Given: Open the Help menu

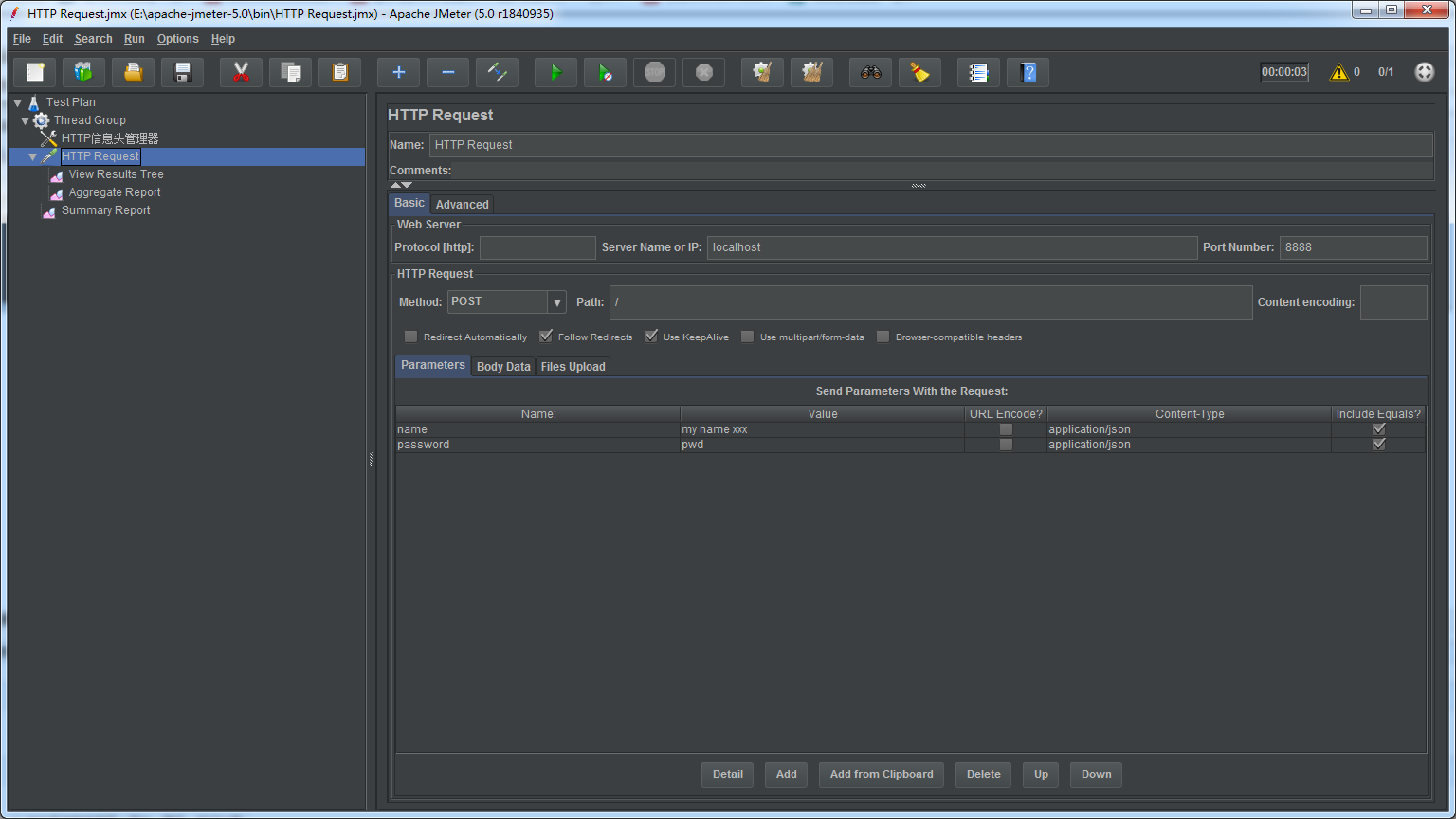Looking at the screenshot, I should tap(223, 39).
